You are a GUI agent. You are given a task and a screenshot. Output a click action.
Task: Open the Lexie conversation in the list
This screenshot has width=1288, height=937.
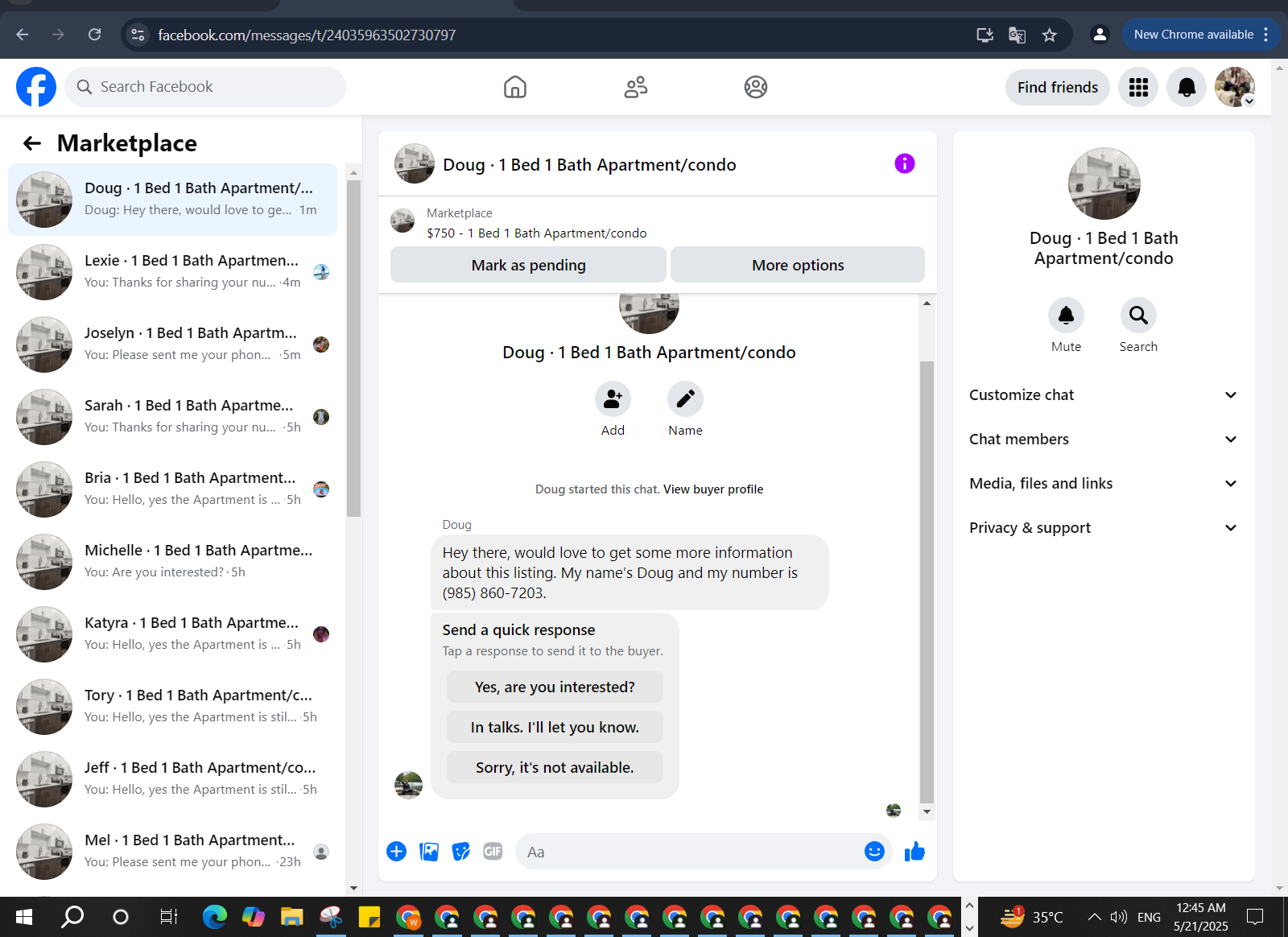coord(173,272)
